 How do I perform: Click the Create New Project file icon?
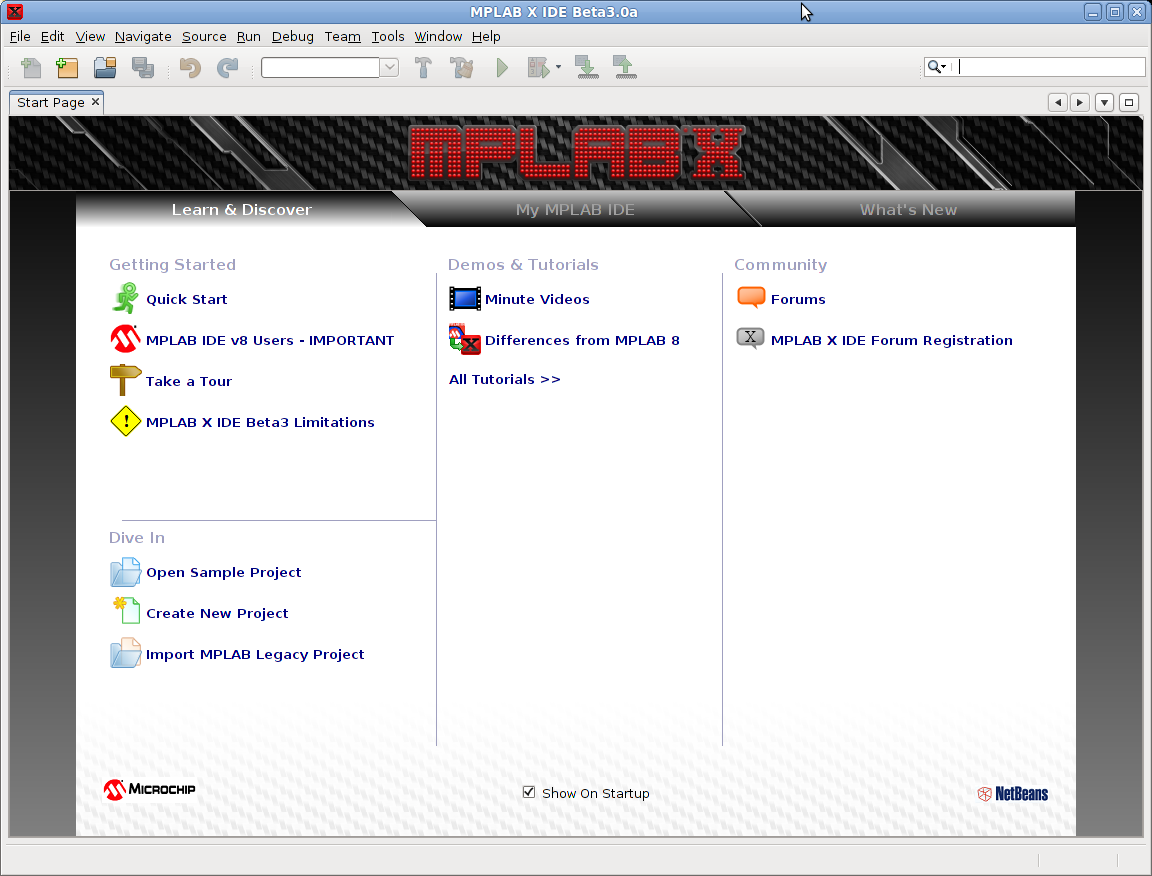126,611
